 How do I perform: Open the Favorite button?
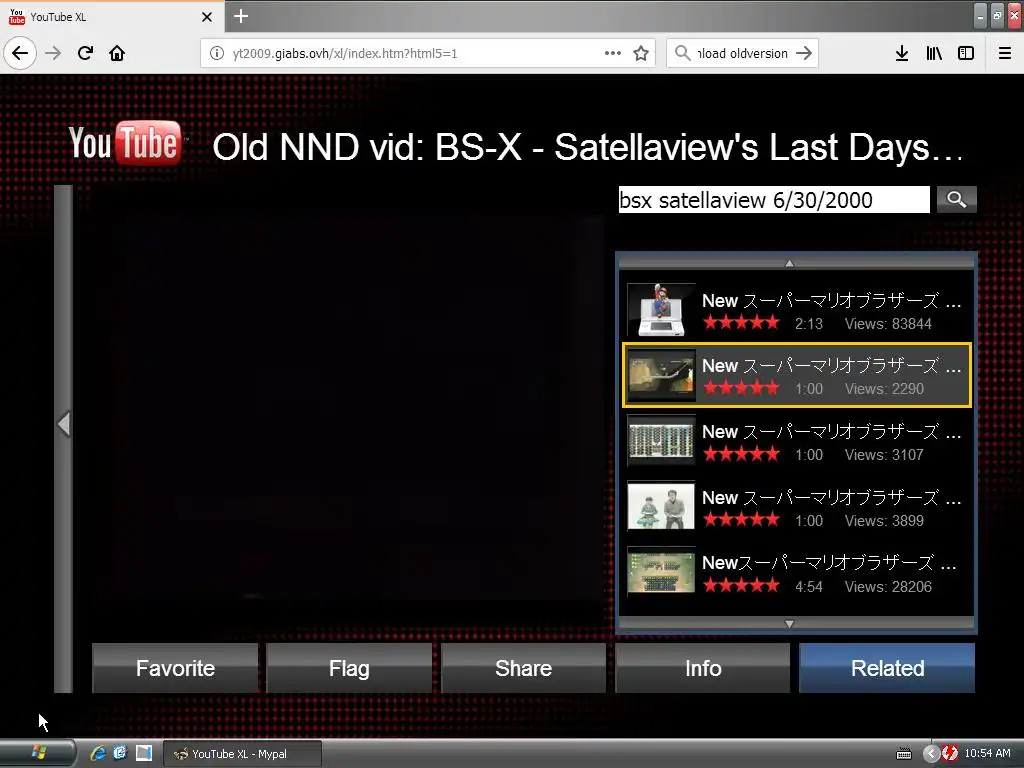coord(175,668)
